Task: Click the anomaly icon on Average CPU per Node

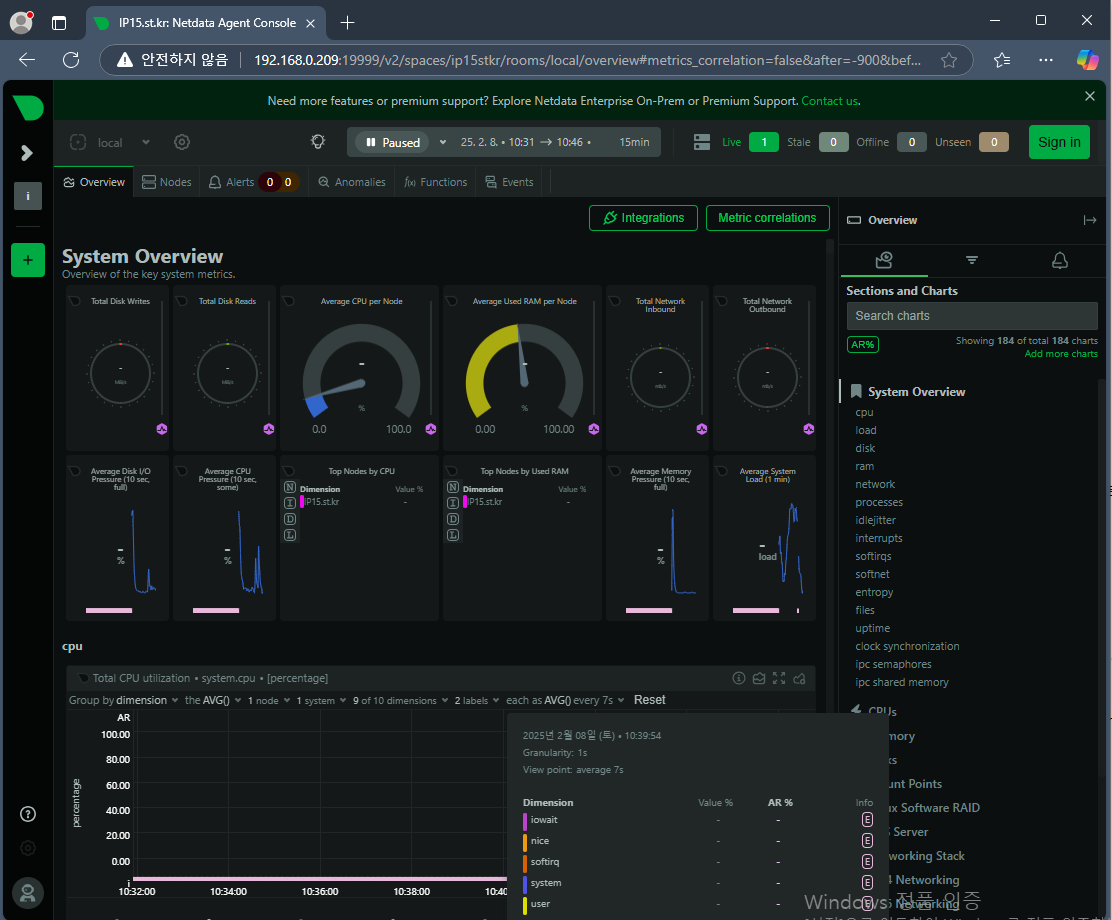Action: (430, 429)
